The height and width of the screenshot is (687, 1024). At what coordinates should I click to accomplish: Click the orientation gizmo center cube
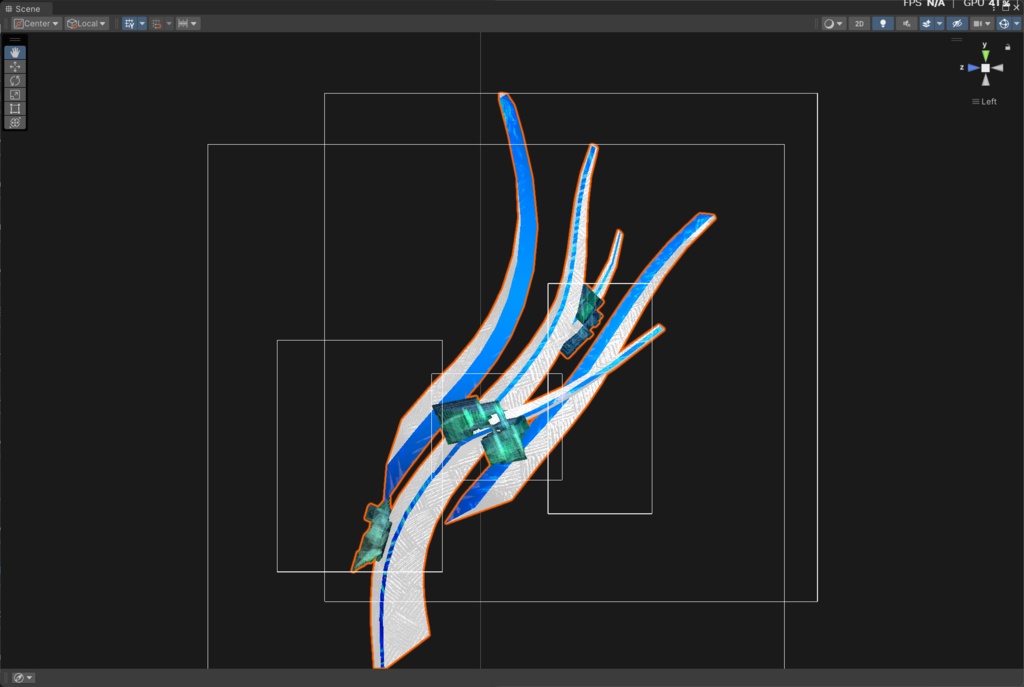click(x=985, y=68)
